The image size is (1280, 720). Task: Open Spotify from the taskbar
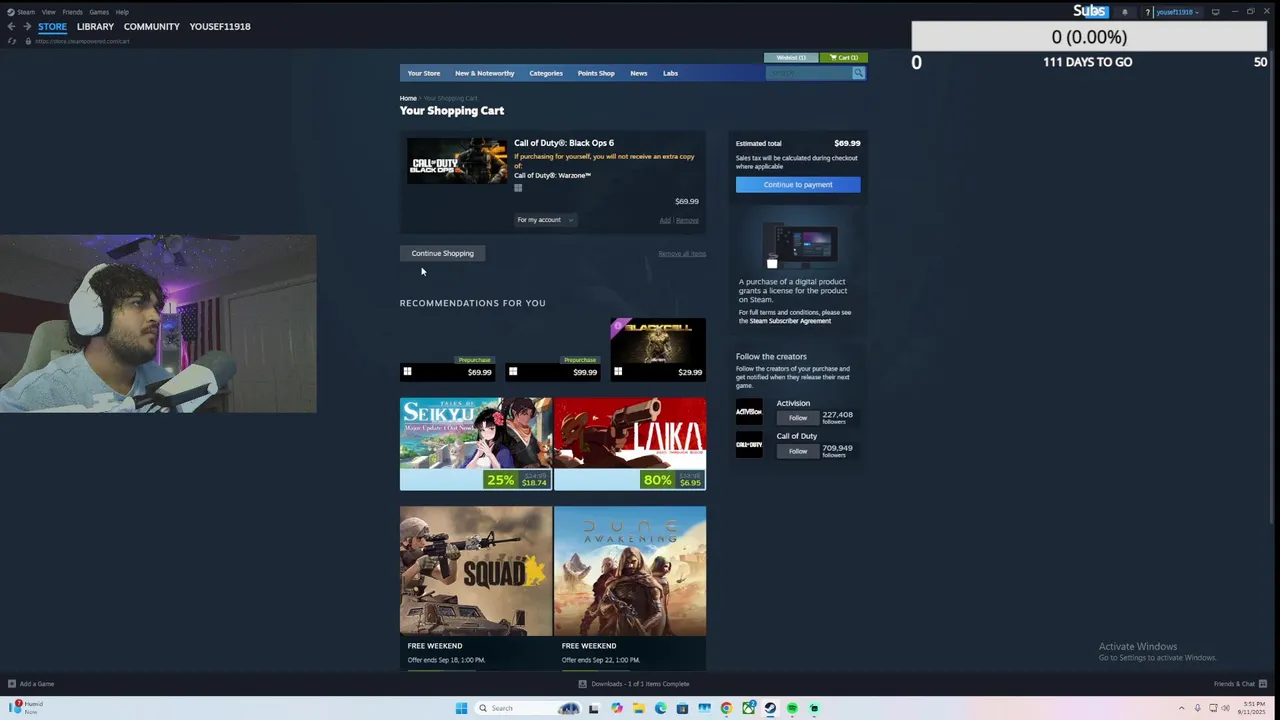tap(792, 708)
